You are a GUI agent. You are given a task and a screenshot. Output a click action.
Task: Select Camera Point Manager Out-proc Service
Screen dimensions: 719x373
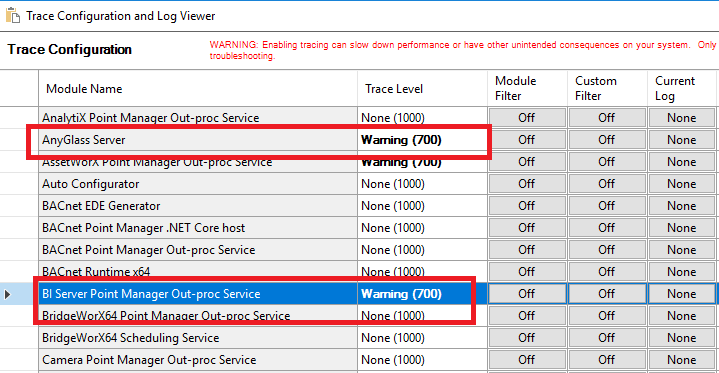198,360
